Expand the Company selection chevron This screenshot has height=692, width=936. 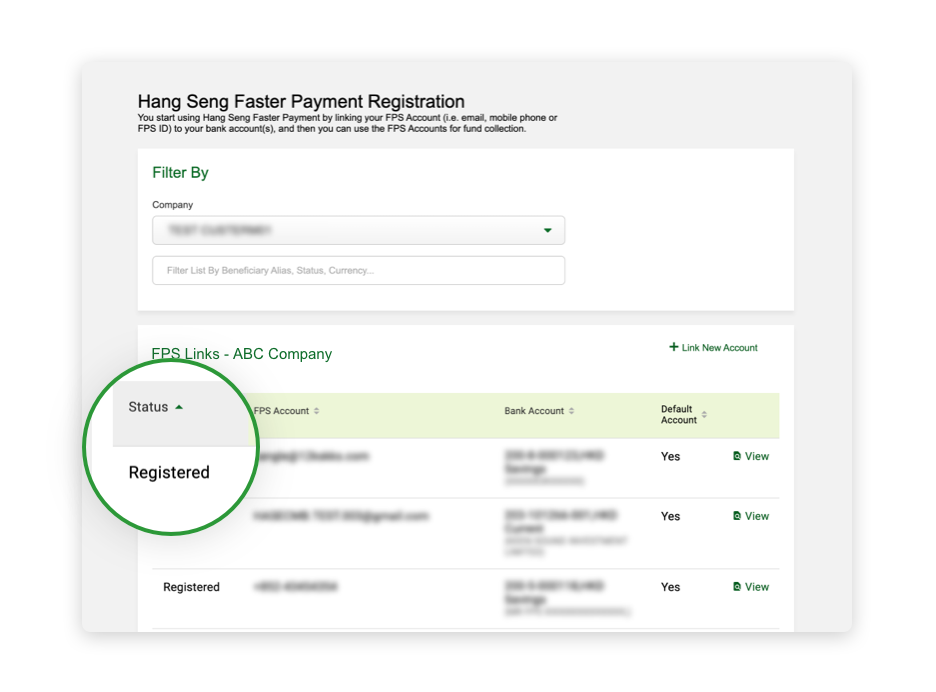pos(548,230)
